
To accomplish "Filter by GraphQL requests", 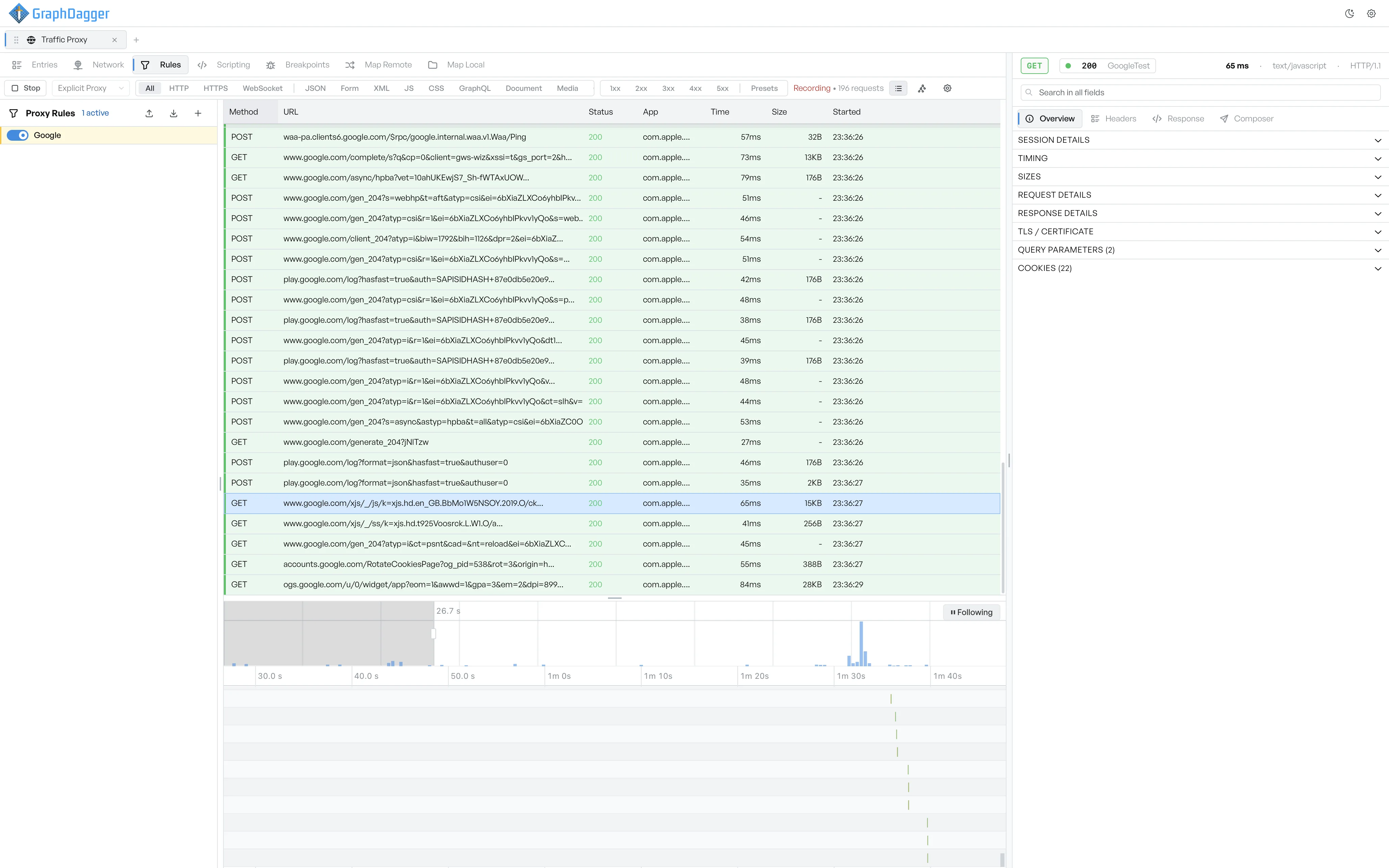I will [475, 88].
